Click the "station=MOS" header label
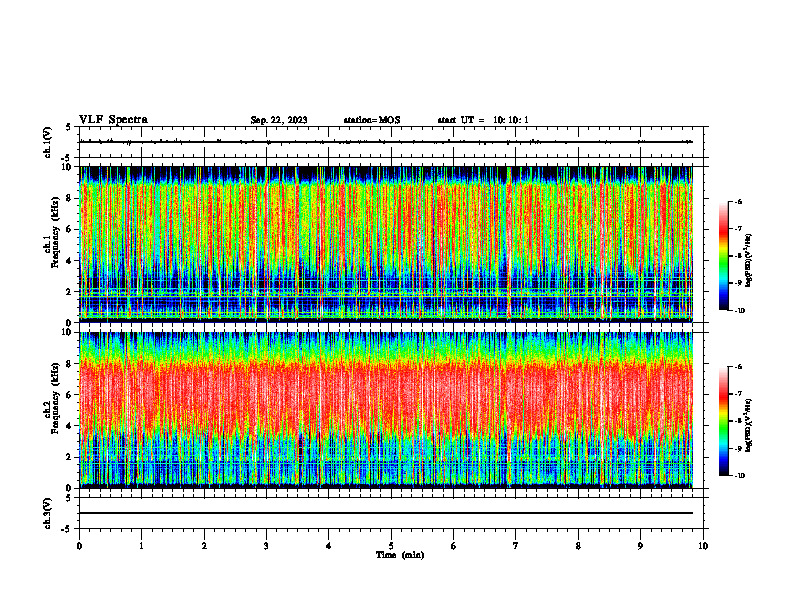Viewport: 792px width, 612px height. click(372, 120)
